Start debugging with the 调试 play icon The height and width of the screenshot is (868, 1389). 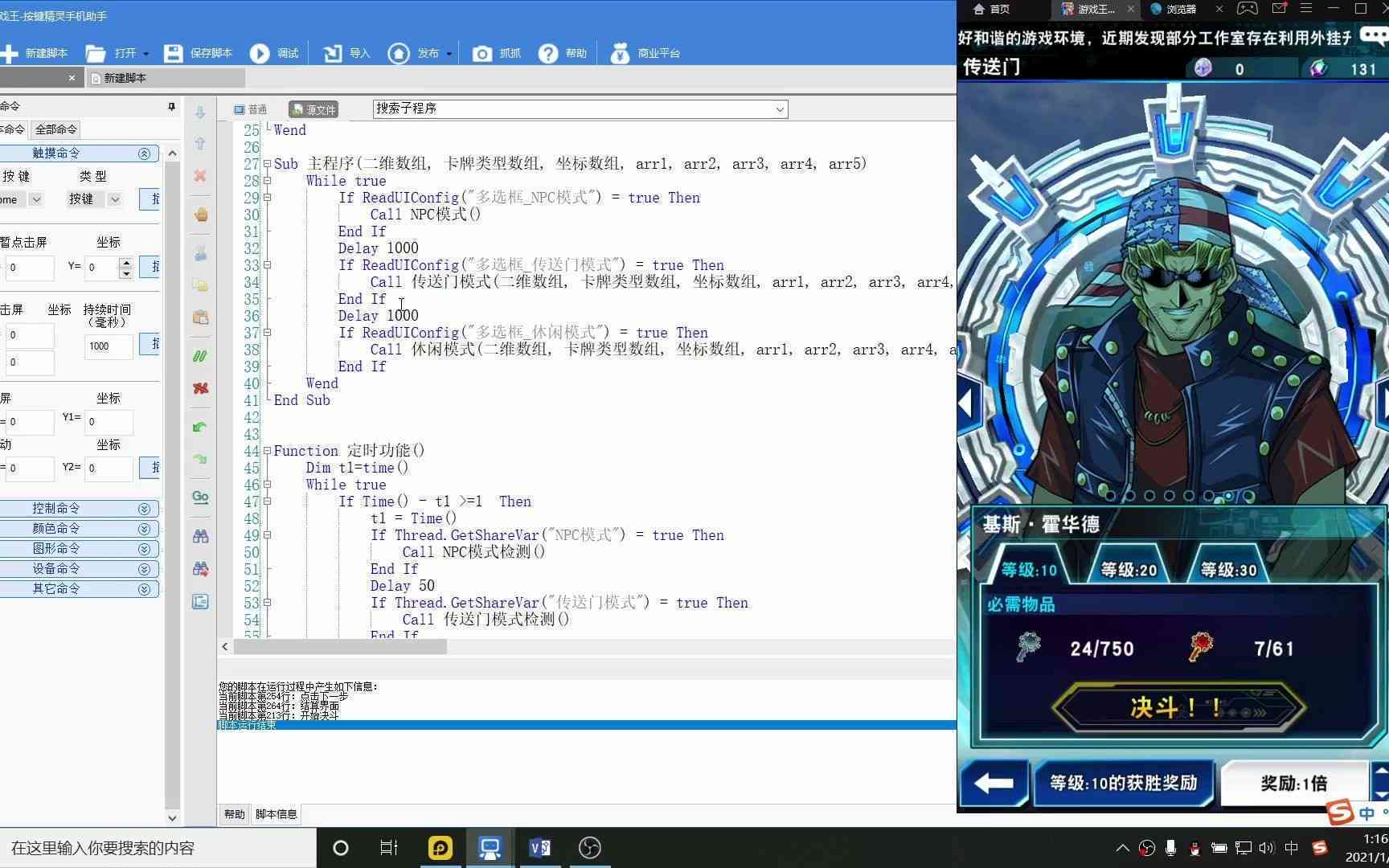260,54
